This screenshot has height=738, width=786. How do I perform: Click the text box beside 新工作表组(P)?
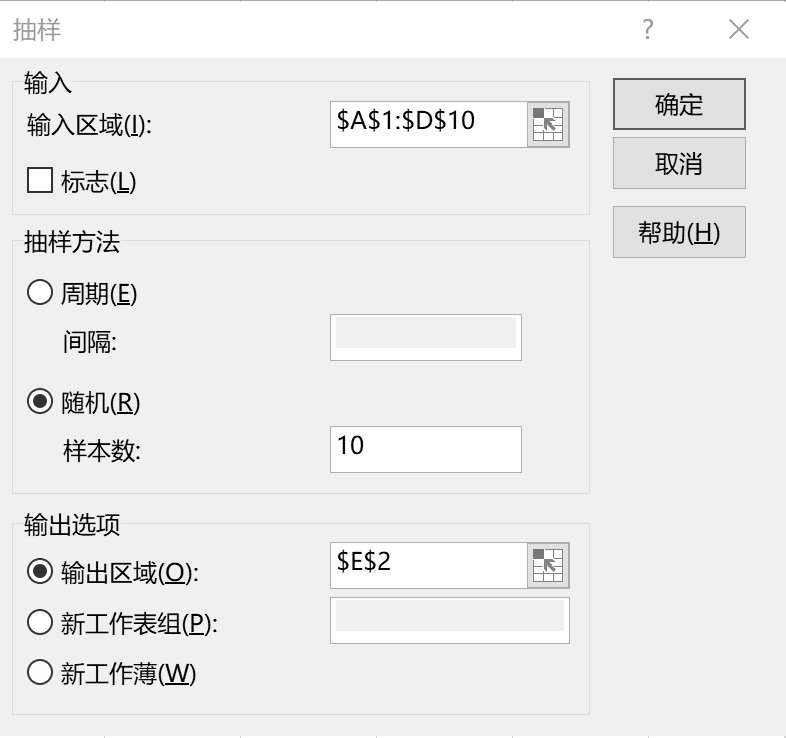450,620
